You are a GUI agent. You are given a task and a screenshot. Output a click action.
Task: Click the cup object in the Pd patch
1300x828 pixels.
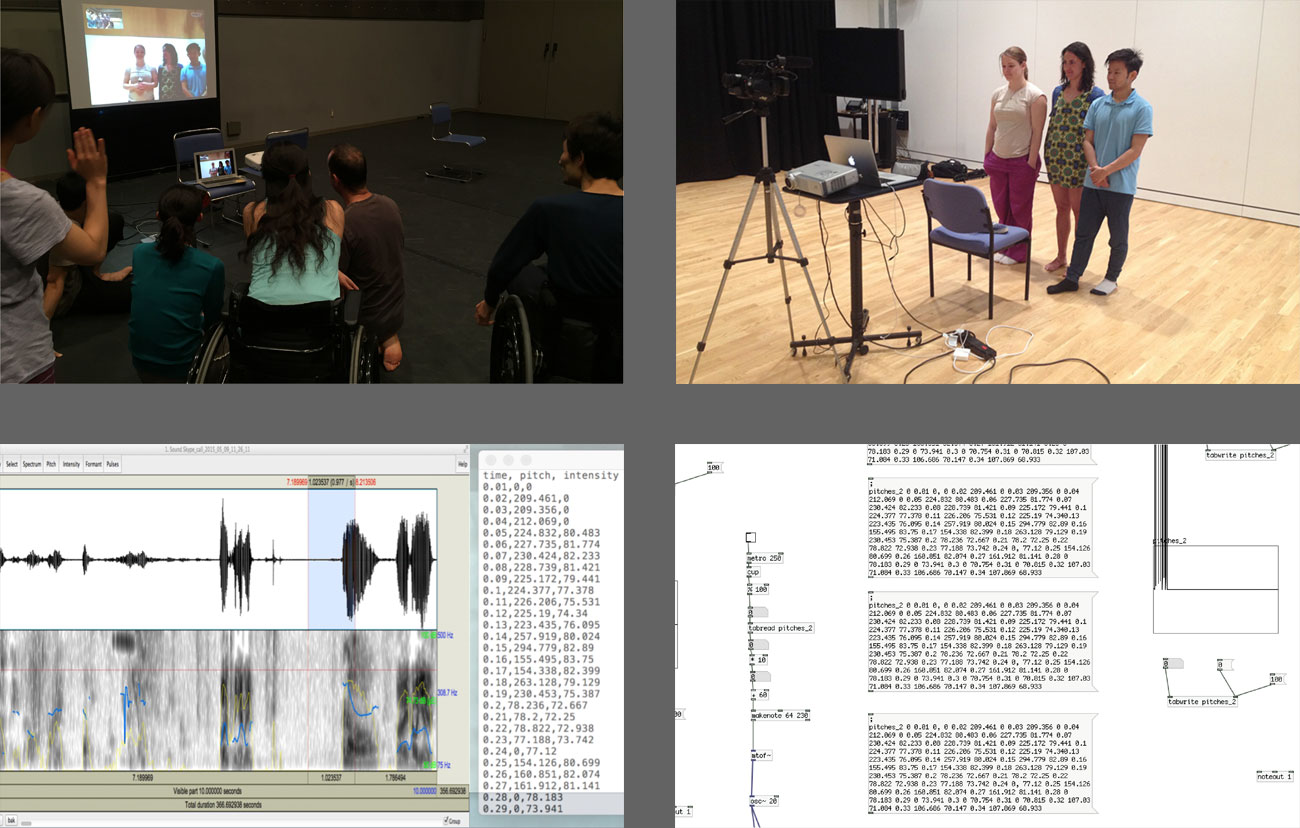pos(753,572)
